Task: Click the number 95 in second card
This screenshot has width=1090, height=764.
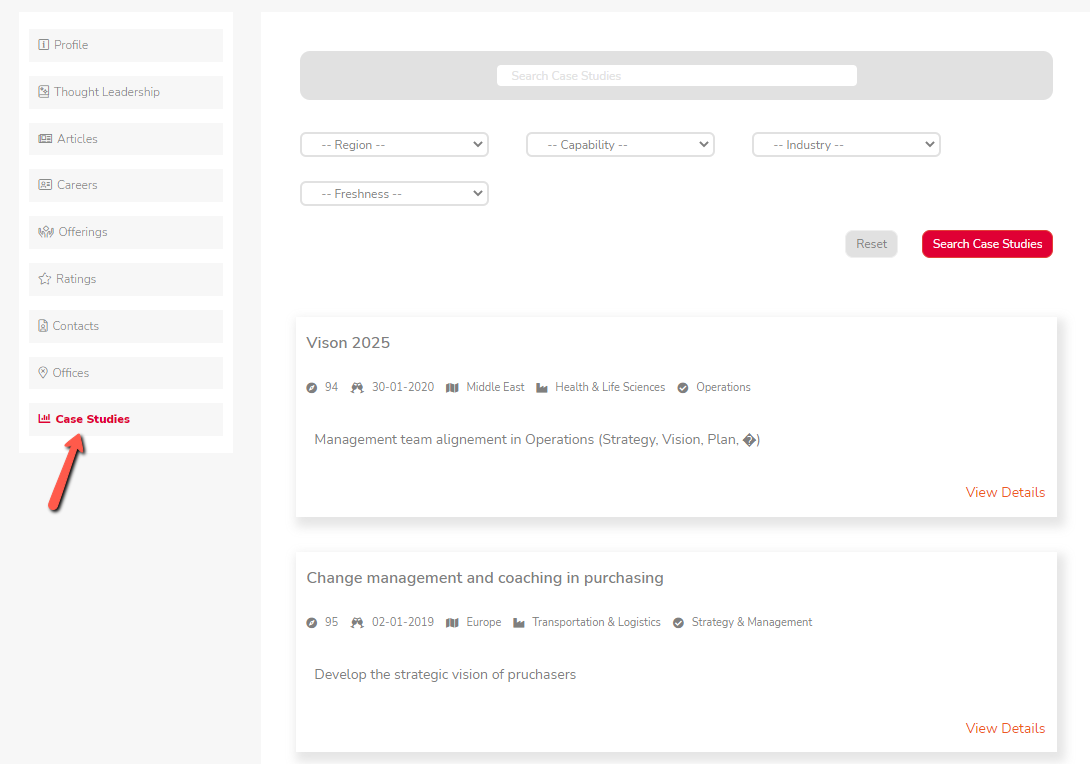Action: [332, 622]
